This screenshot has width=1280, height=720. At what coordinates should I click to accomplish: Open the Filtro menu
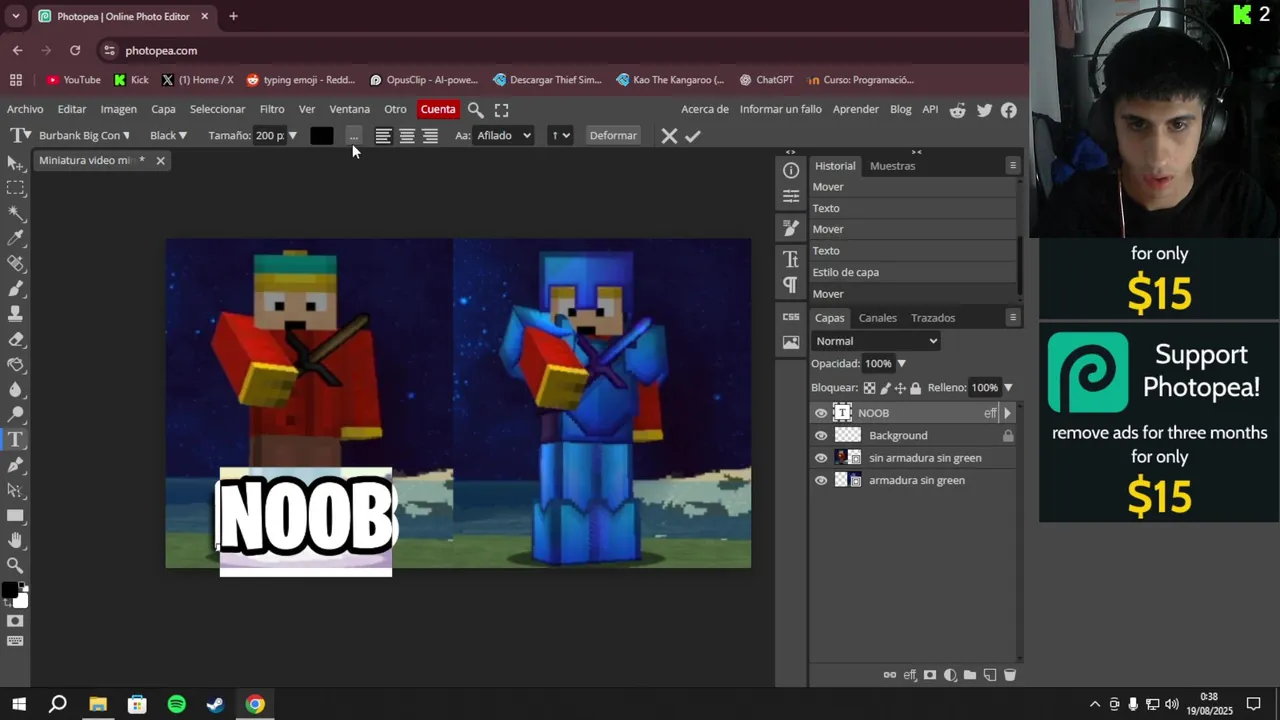(x=272, y=109)
